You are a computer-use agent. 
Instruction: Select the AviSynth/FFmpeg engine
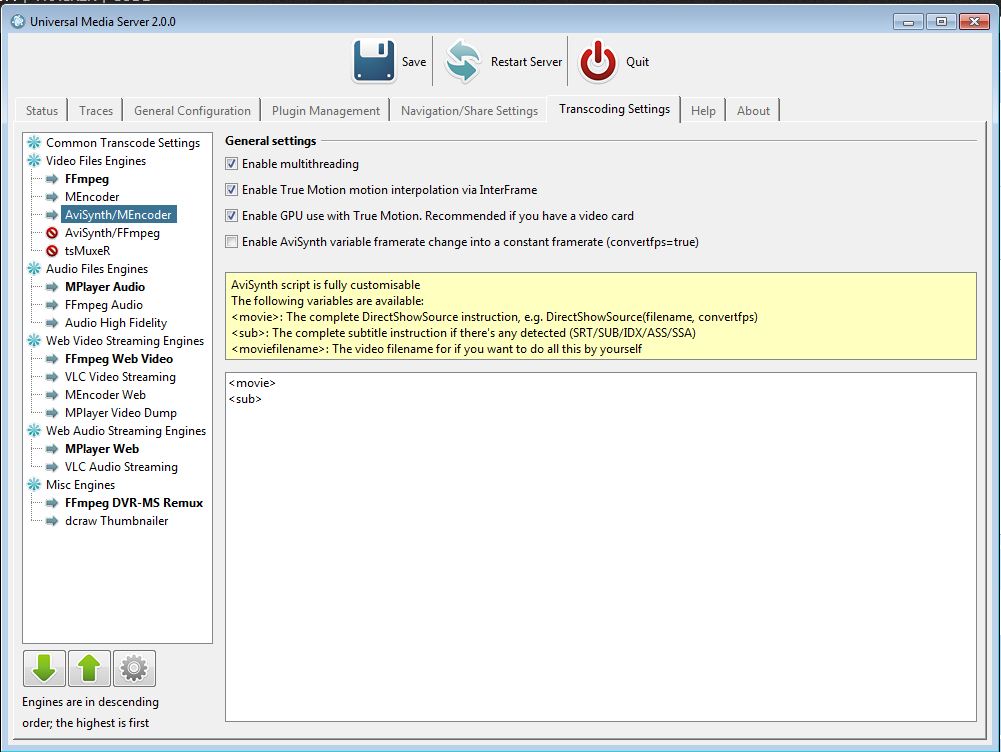tap(112, 233)
